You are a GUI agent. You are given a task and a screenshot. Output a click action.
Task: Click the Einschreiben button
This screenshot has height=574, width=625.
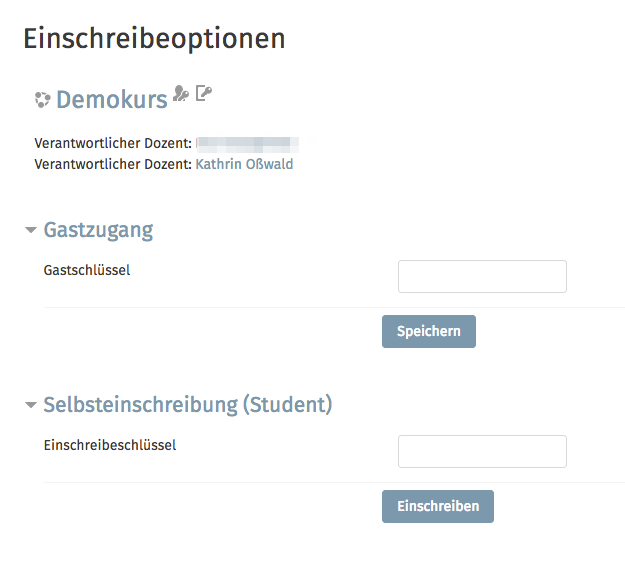pyautogui.click(x=438, y=506)
